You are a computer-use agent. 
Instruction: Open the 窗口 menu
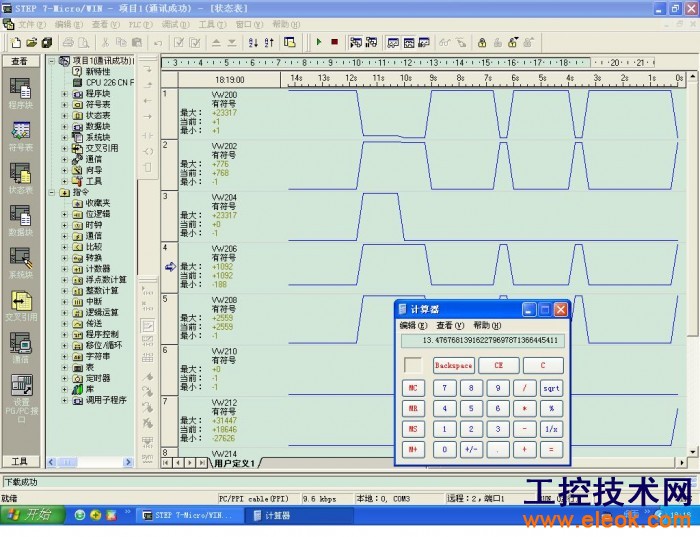[249, 24]
